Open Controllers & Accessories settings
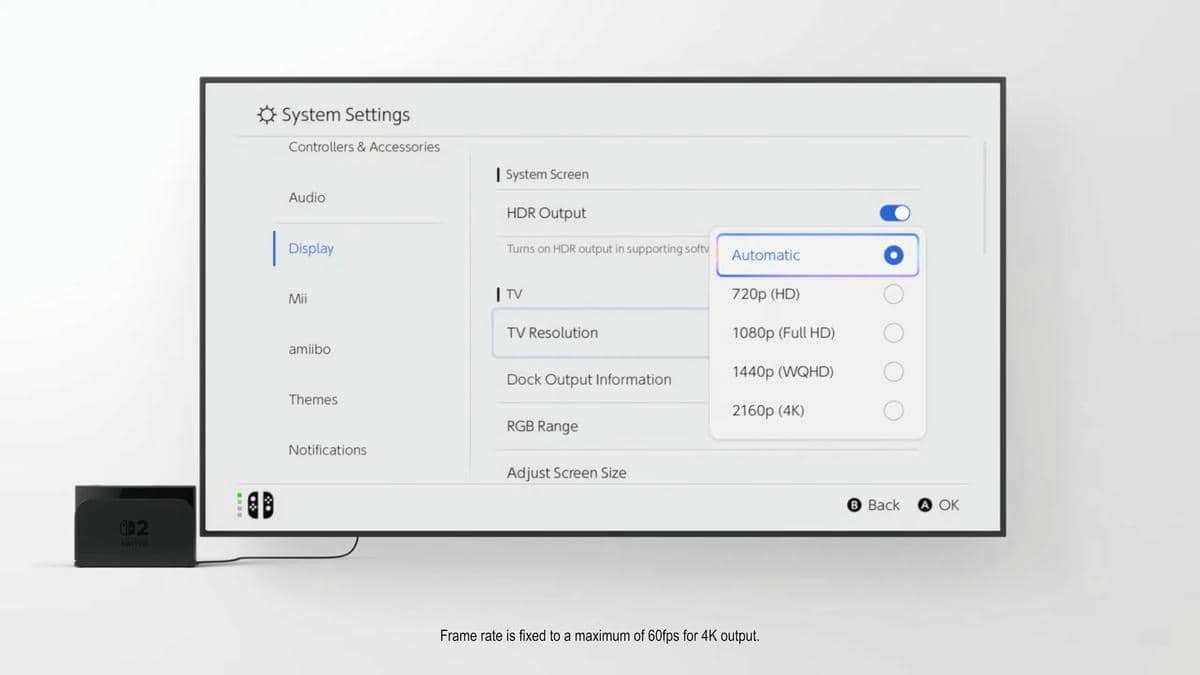Screen dimensions: 1200x675 [x=363, y=146]
